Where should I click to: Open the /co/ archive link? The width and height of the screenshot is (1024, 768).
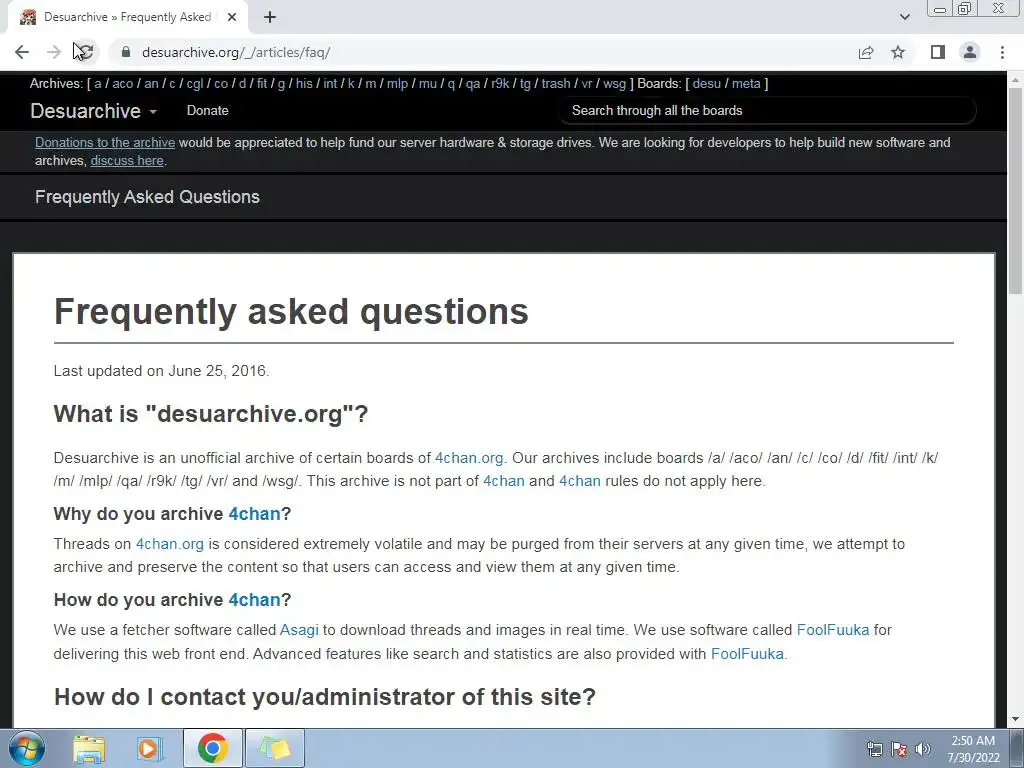coord(221,84)
